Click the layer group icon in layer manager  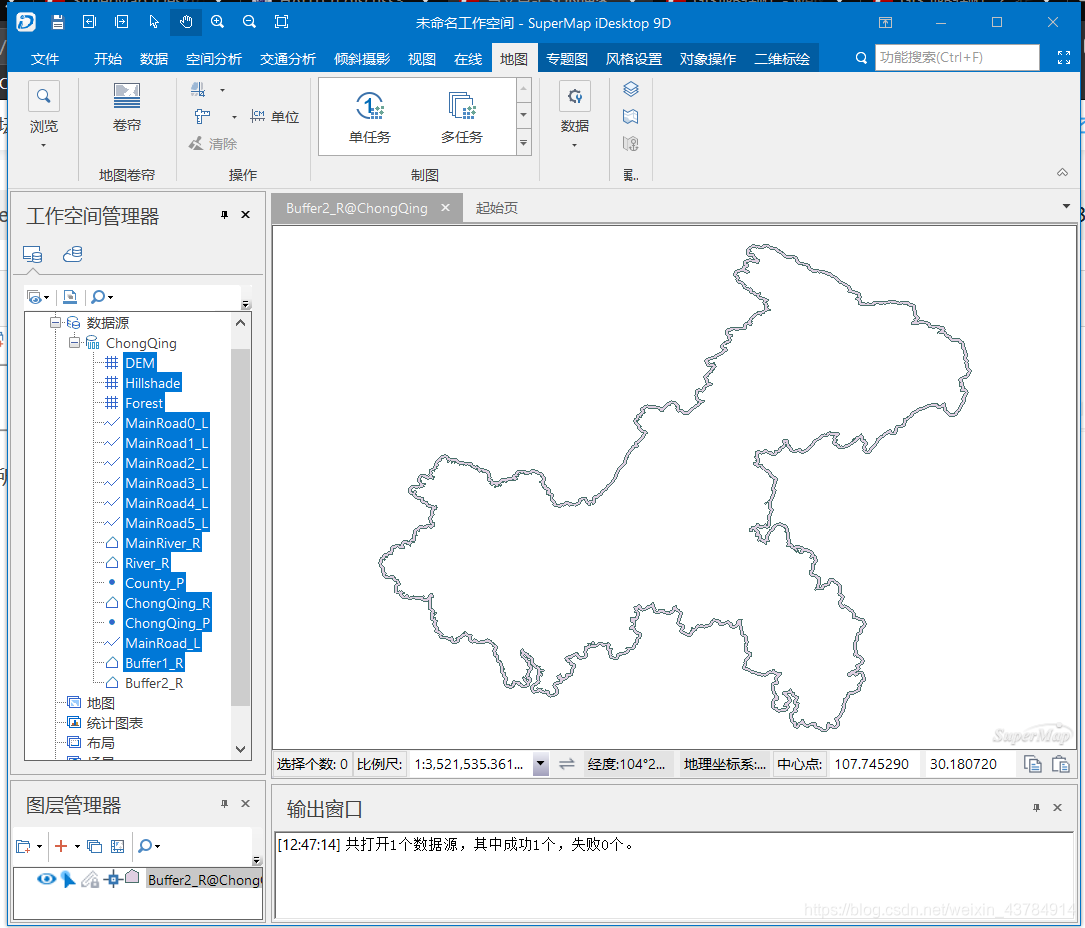pos(95,846)
